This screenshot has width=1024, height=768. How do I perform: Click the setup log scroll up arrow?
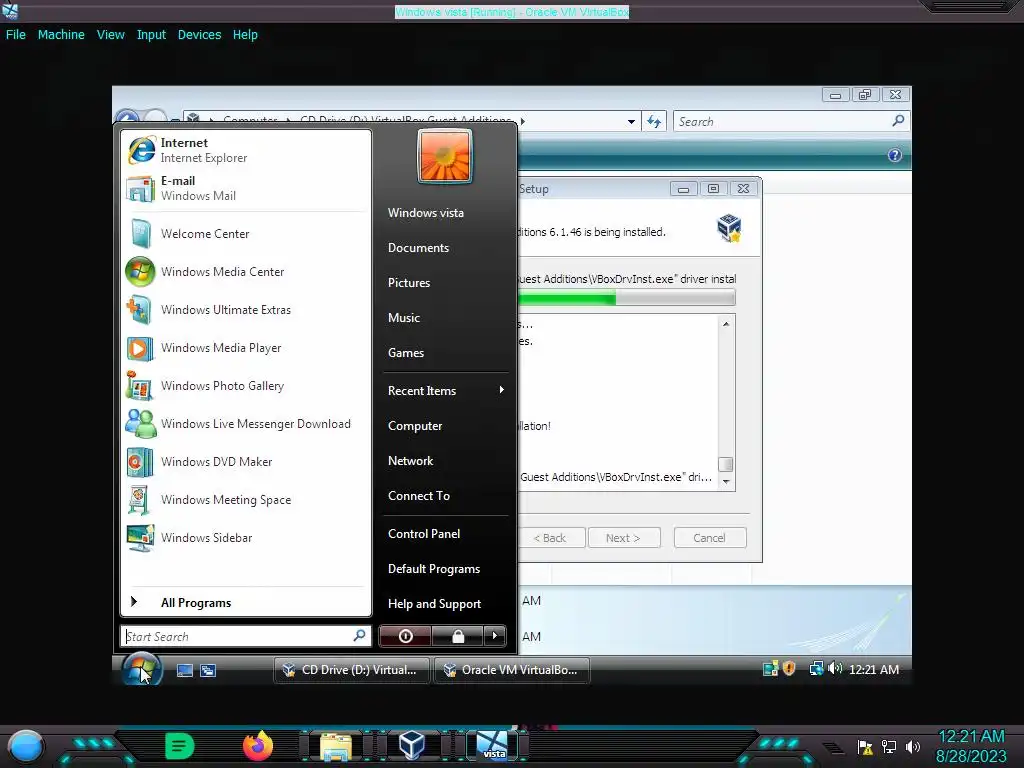tap(726, 324)
